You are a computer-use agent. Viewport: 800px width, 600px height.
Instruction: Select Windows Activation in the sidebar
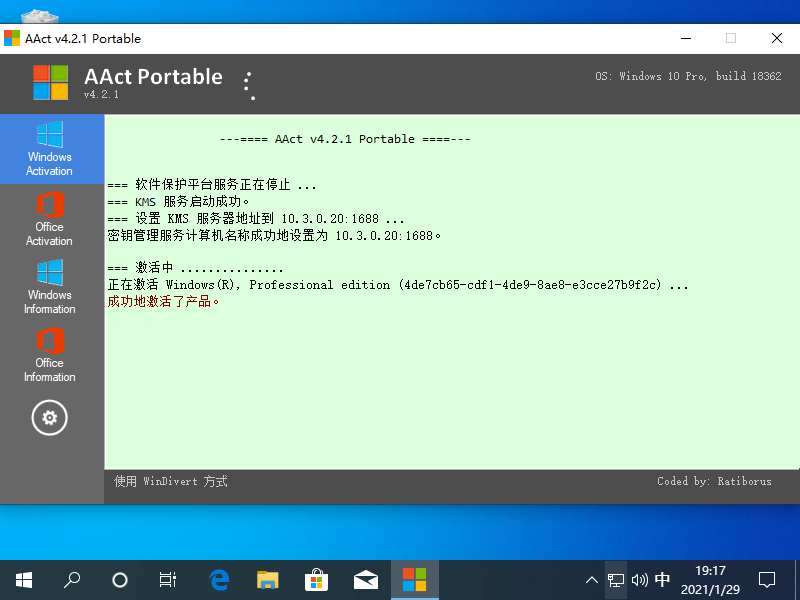click(49, 148)
